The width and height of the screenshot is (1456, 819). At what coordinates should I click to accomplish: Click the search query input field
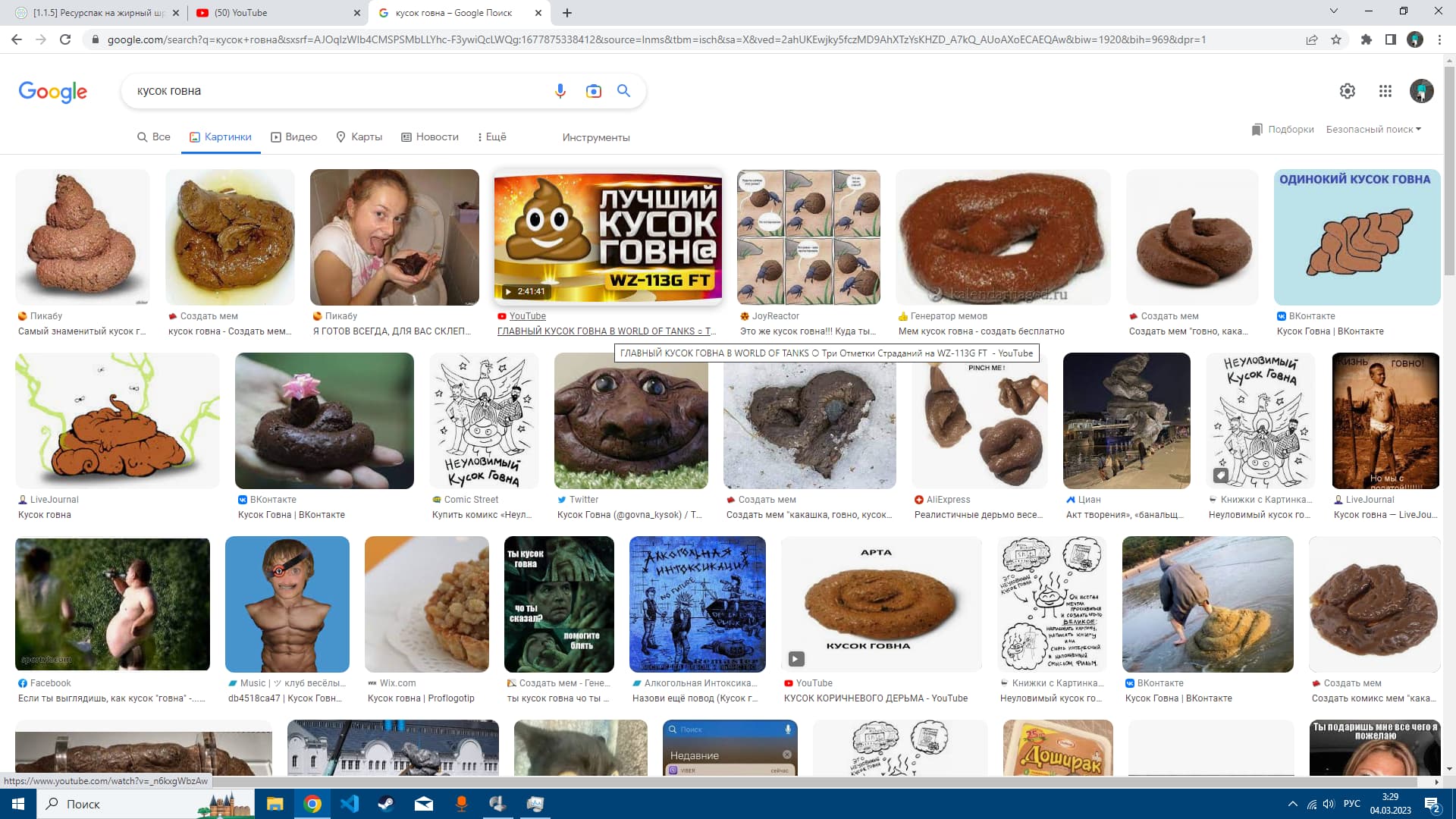pyautogui.click(x=341, y=91)
